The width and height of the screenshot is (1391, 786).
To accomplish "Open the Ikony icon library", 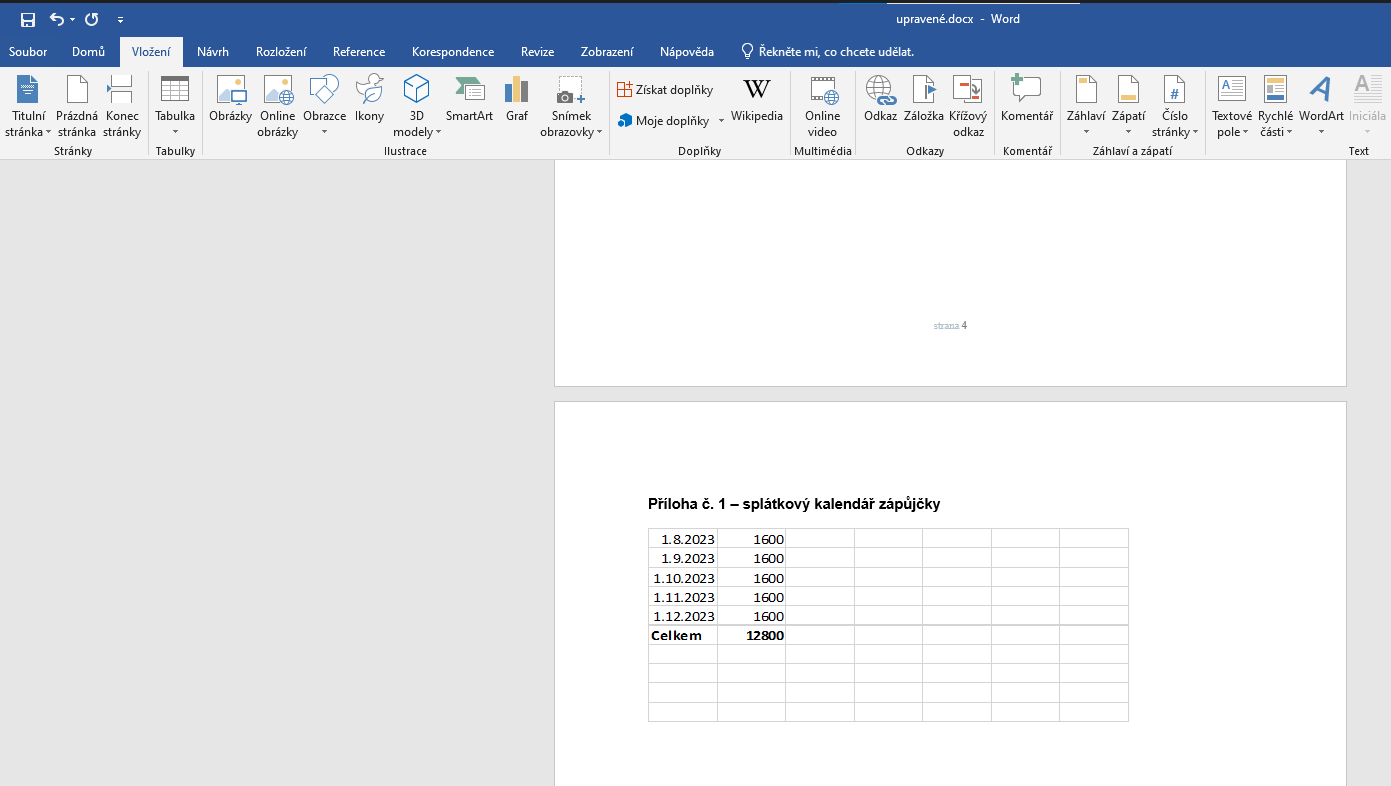I will tap(369, 100).
